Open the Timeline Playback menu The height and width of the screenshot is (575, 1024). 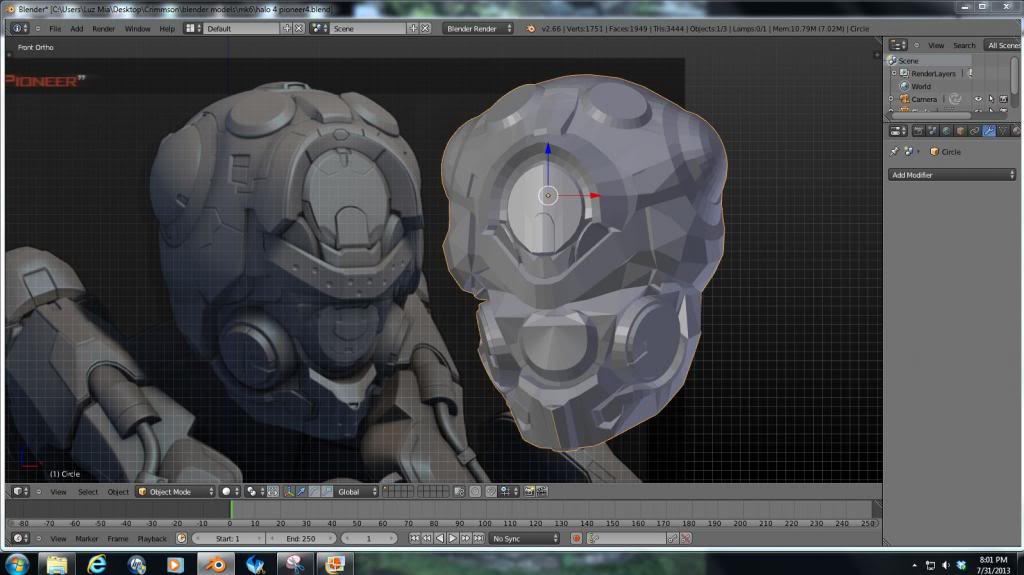tap(152, 539)
